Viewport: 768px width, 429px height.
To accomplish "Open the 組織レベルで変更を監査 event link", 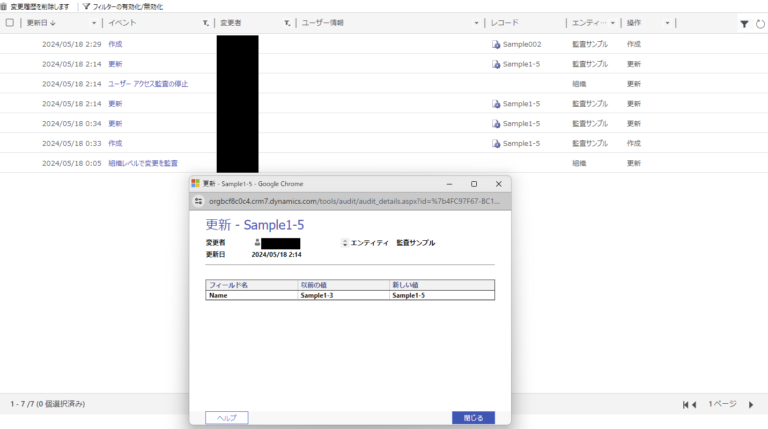I will [142, 163].
